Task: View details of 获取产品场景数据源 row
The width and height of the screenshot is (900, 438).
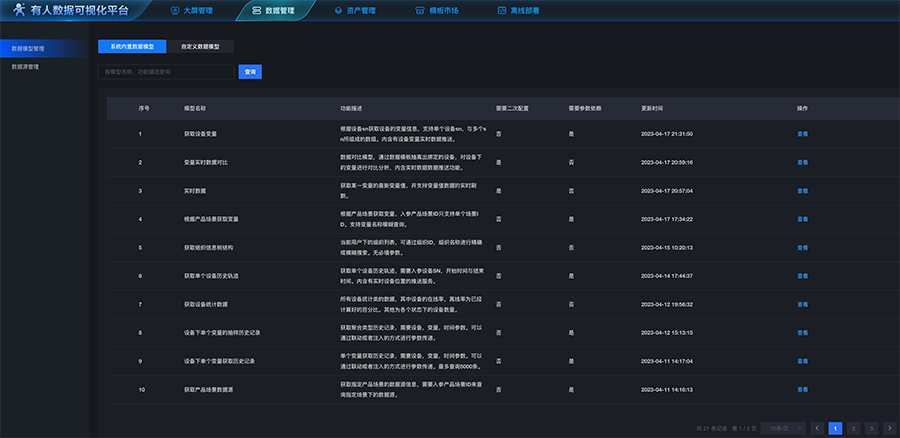Action: click(x=802, y=389)
